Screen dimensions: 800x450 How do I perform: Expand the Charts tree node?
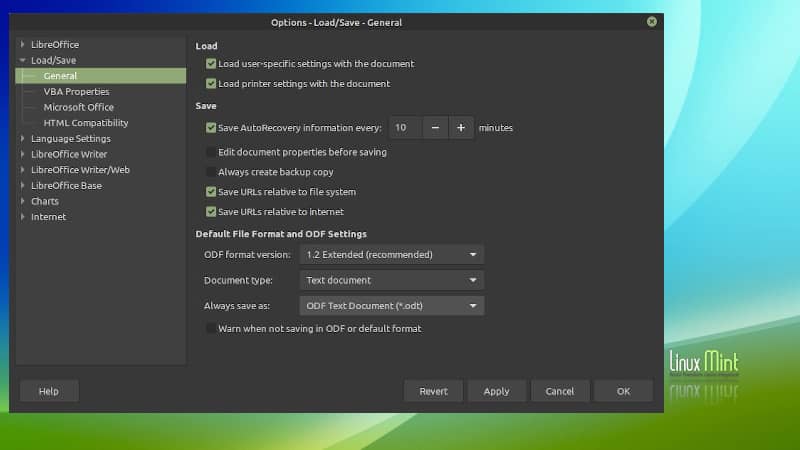pos(22,201)
